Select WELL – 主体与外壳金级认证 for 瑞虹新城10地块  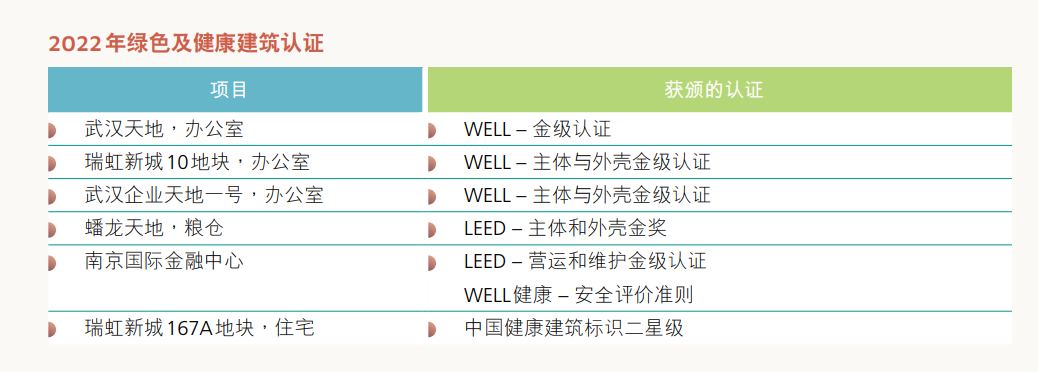pos(587,162)
